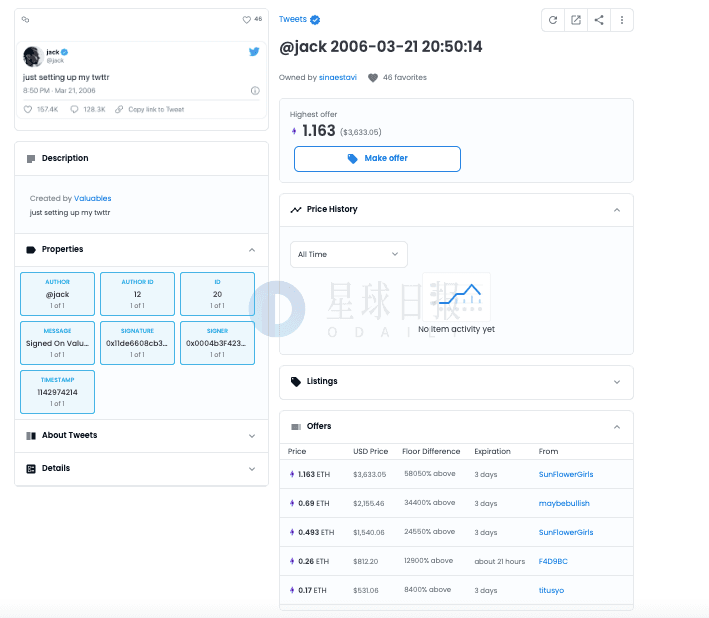Click the share icon
The height and width of the screenshot is (618, 709).
coord(599,20)
